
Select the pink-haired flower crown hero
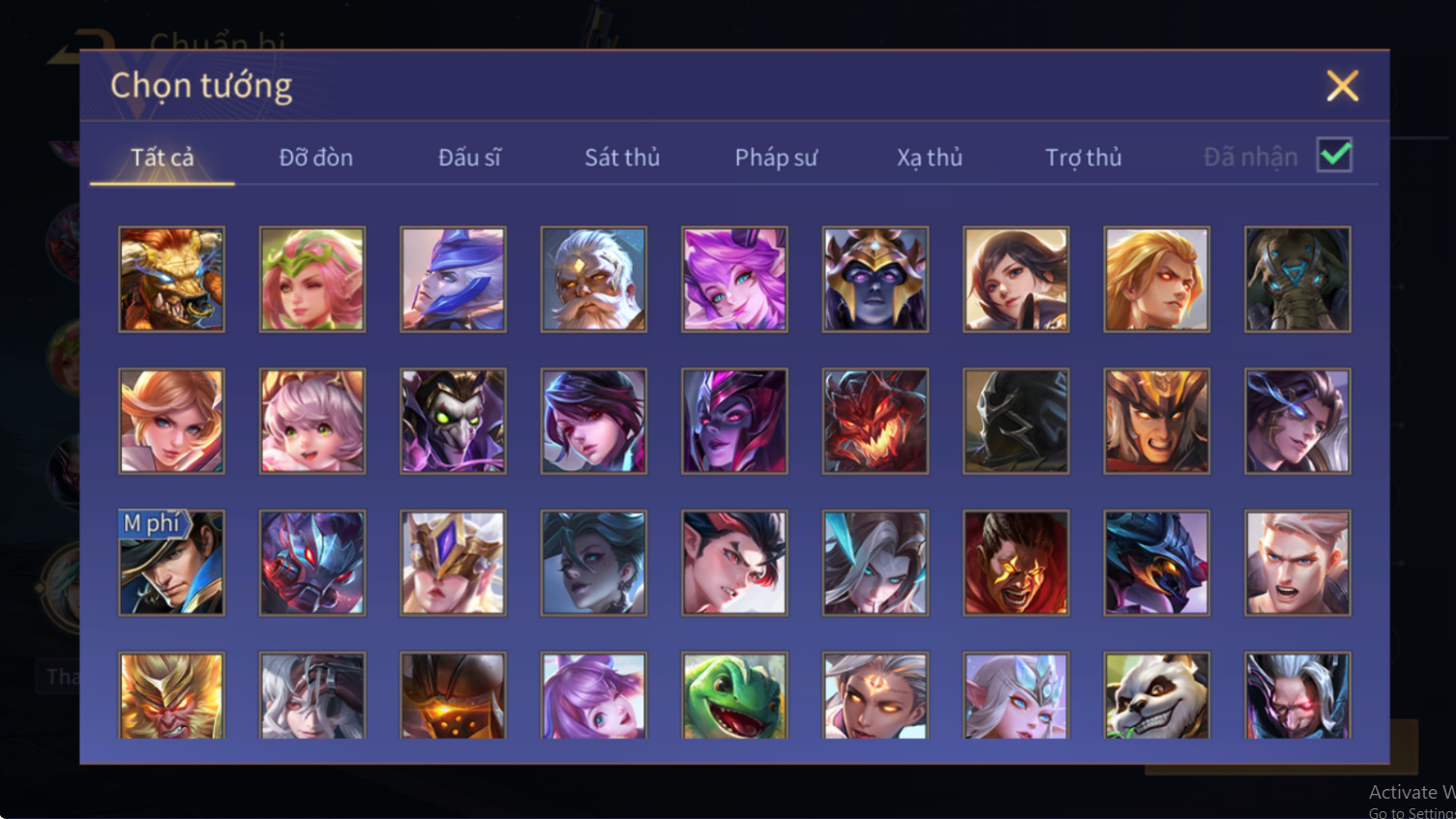[312, 279]
